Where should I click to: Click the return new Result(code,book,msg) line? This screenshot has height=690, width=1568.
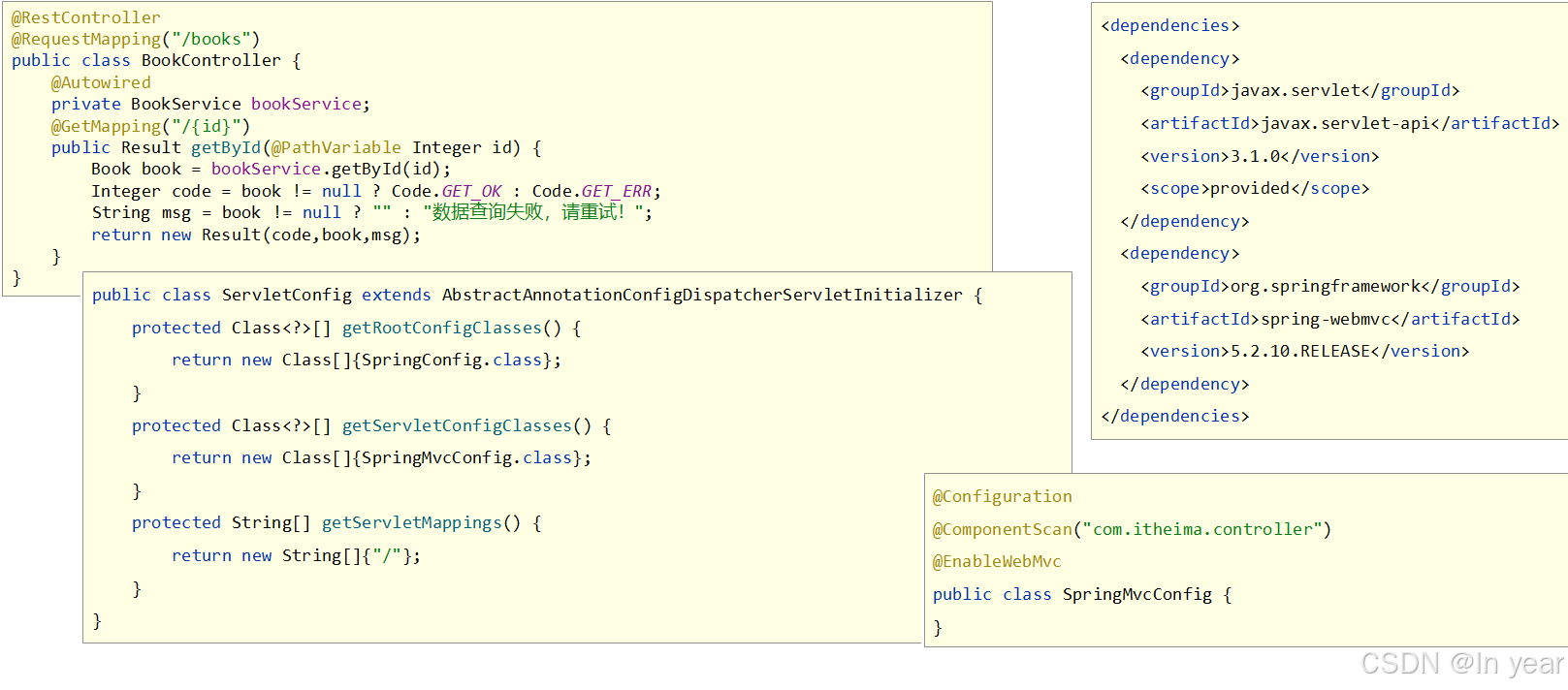tap(256, 235)
